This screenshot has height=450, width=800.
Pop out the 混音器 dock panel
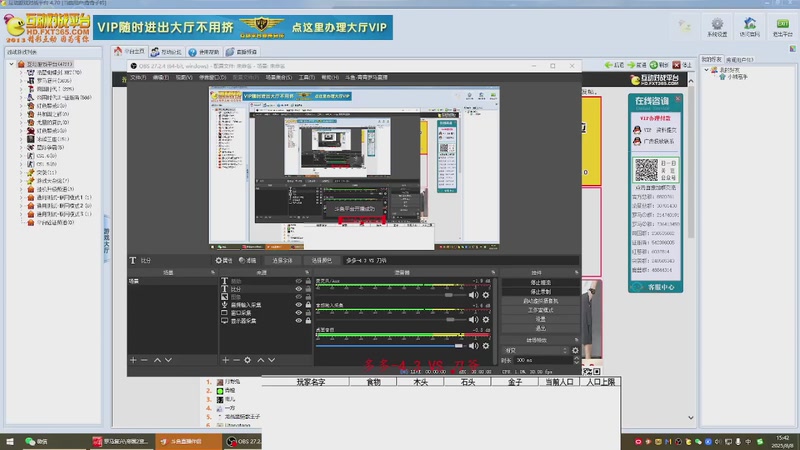[x=493, y=272]
